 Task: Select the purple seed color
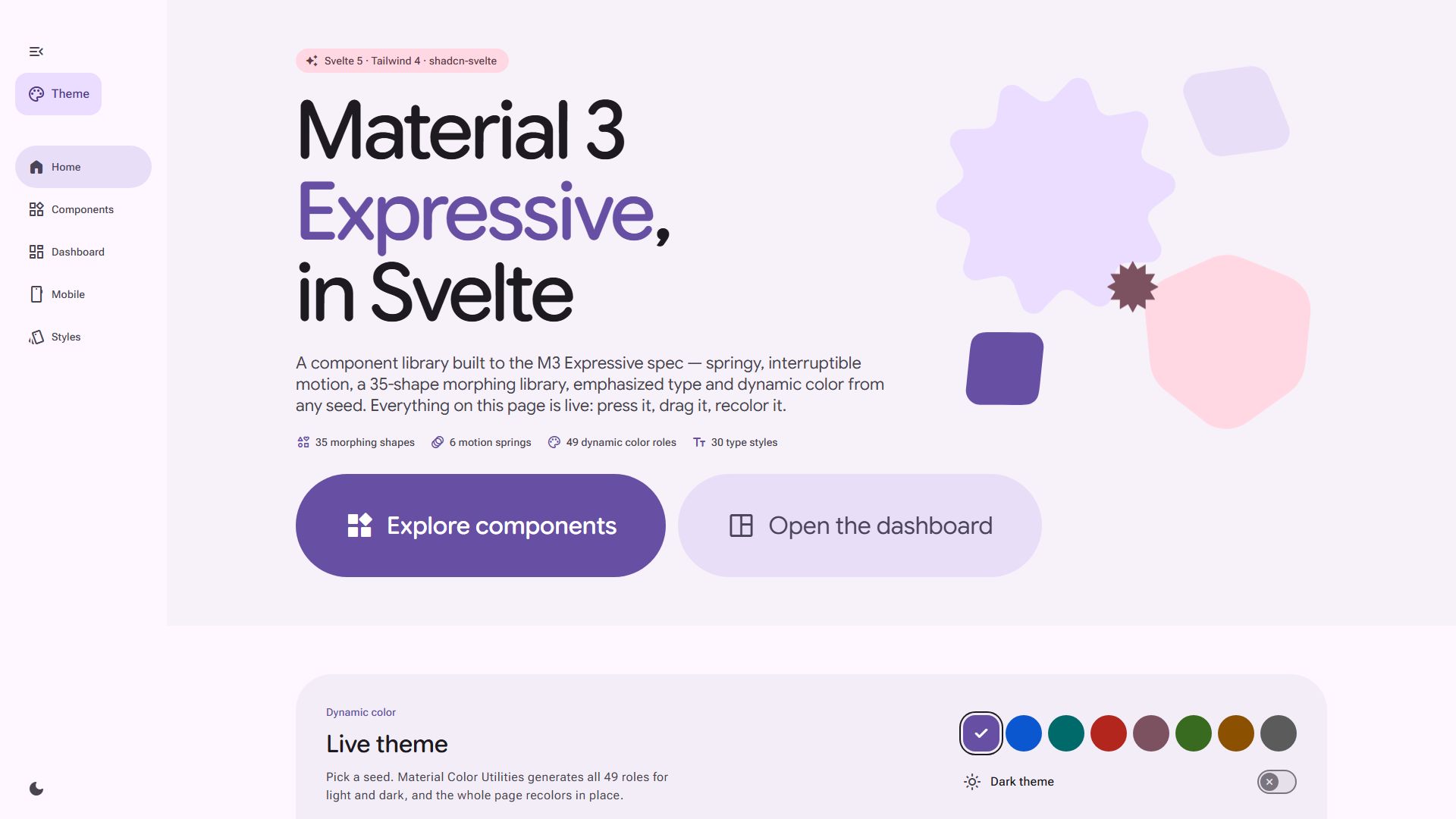point(981,733)
